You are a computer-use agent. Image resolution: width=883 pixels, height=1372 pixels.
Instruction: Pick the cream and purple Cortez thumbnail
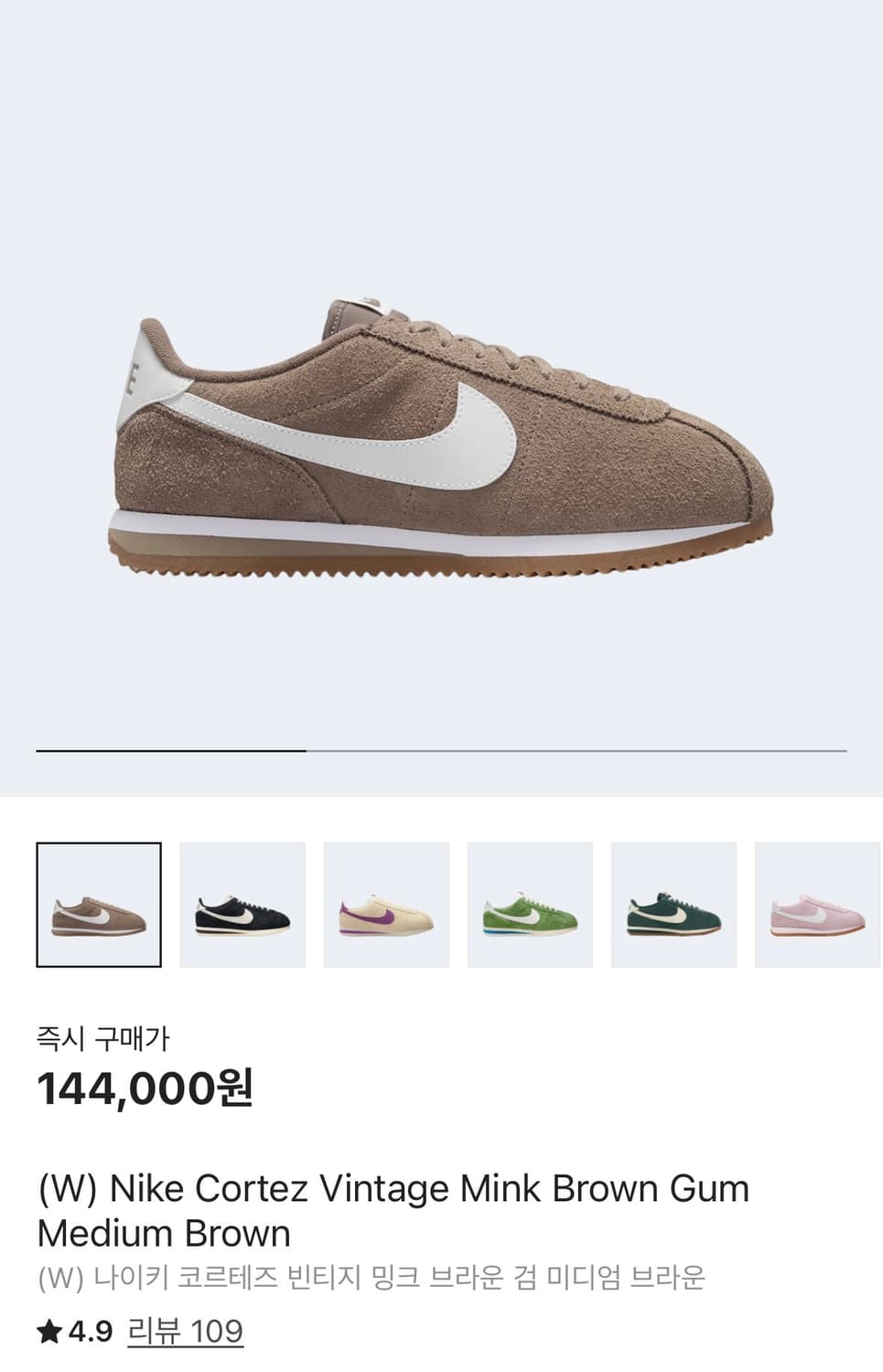(386, 905)
